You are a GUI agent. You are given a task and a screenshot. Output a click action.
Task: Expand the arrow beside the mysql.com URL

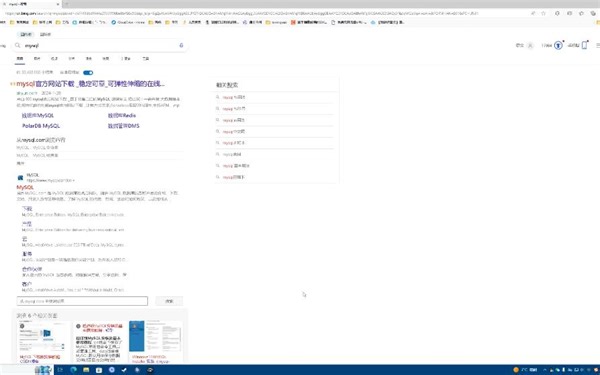[x=73, y=180]
